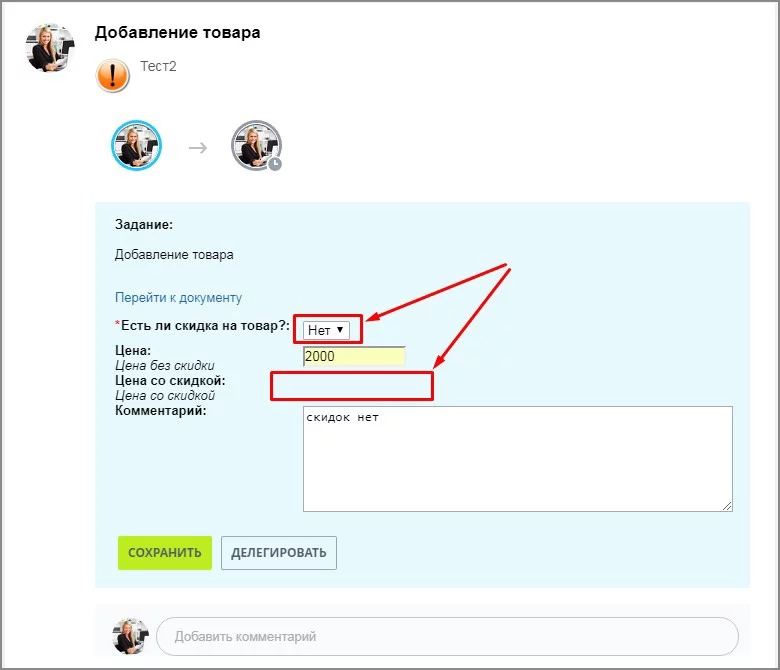Select the gray-ringed avatar in the route
The height and width of the screenshot is (670, 780).
(255, 146)
